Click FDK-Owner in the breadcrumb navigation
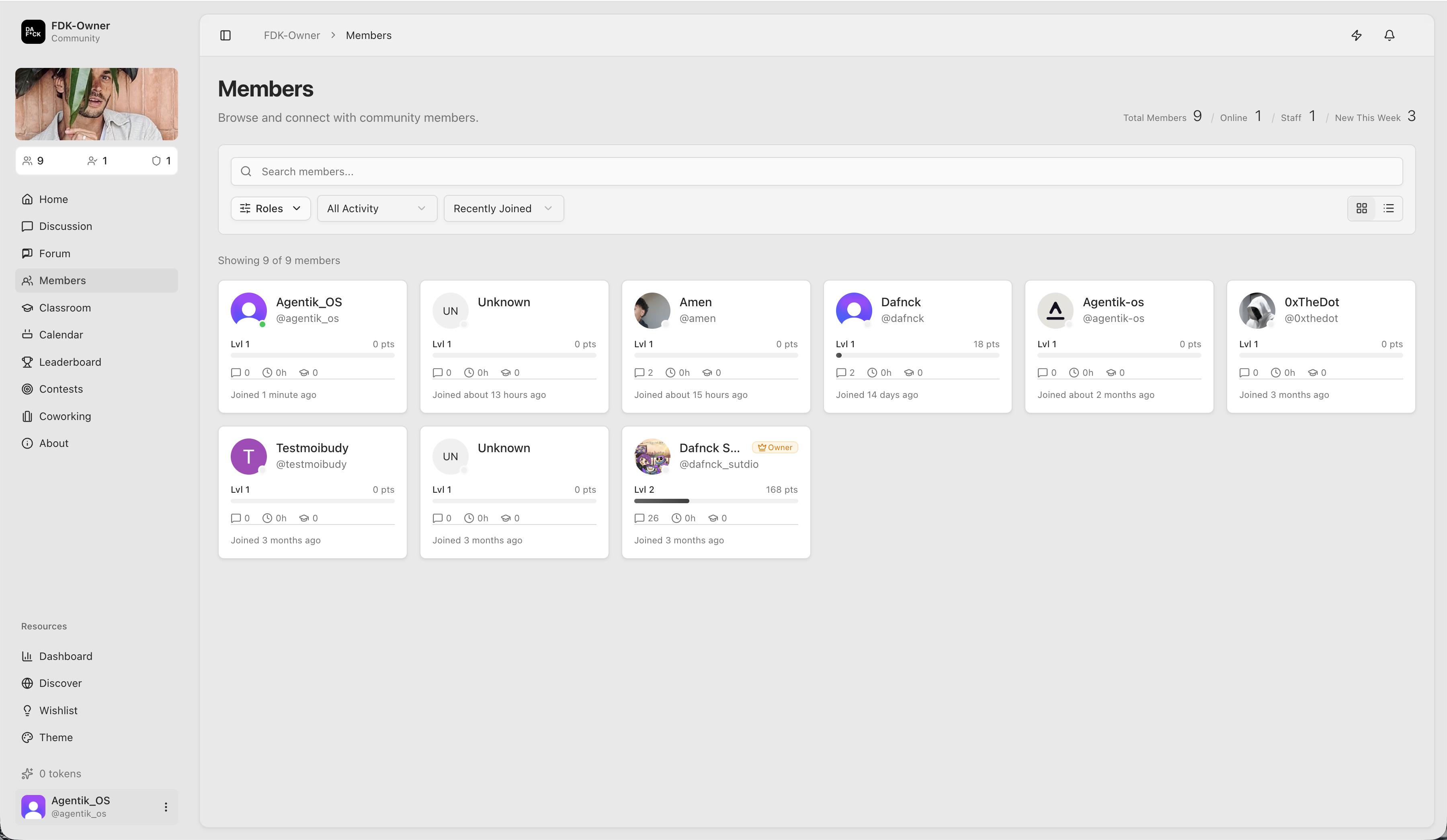This screenshot has height=840, width=1447. pyautogui.click(x=292, y=35)
